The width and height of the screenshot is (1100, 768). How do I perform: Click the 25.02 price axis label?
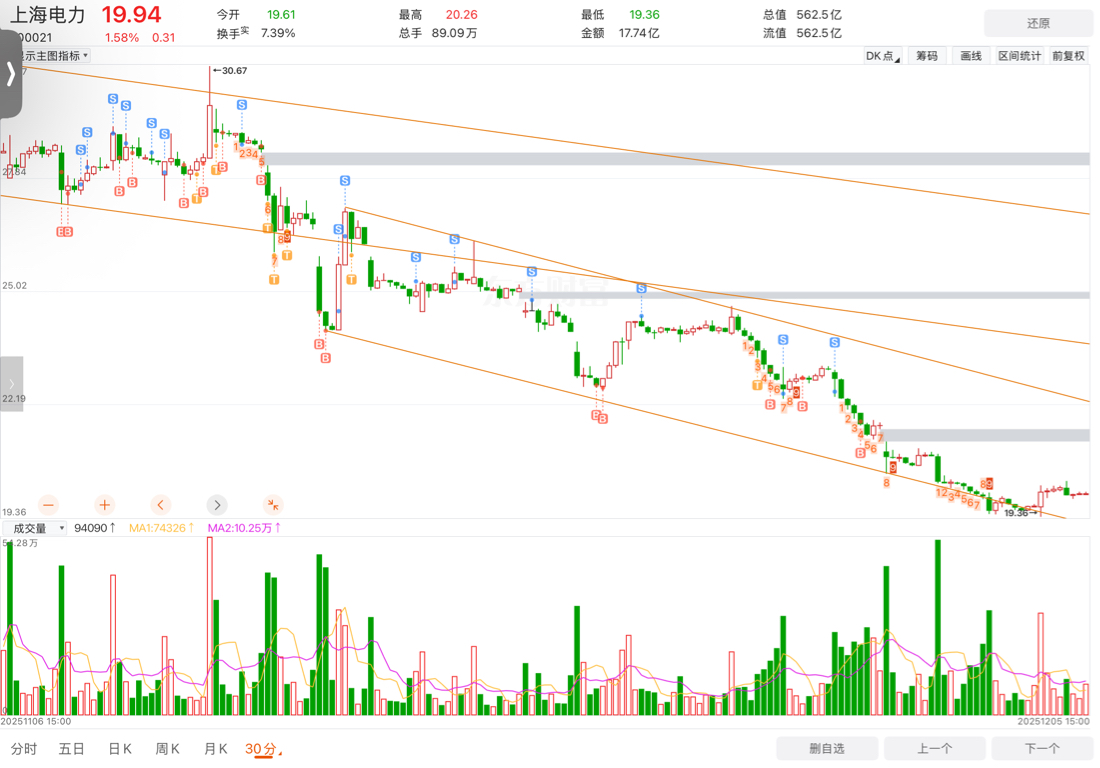[14, 285]
